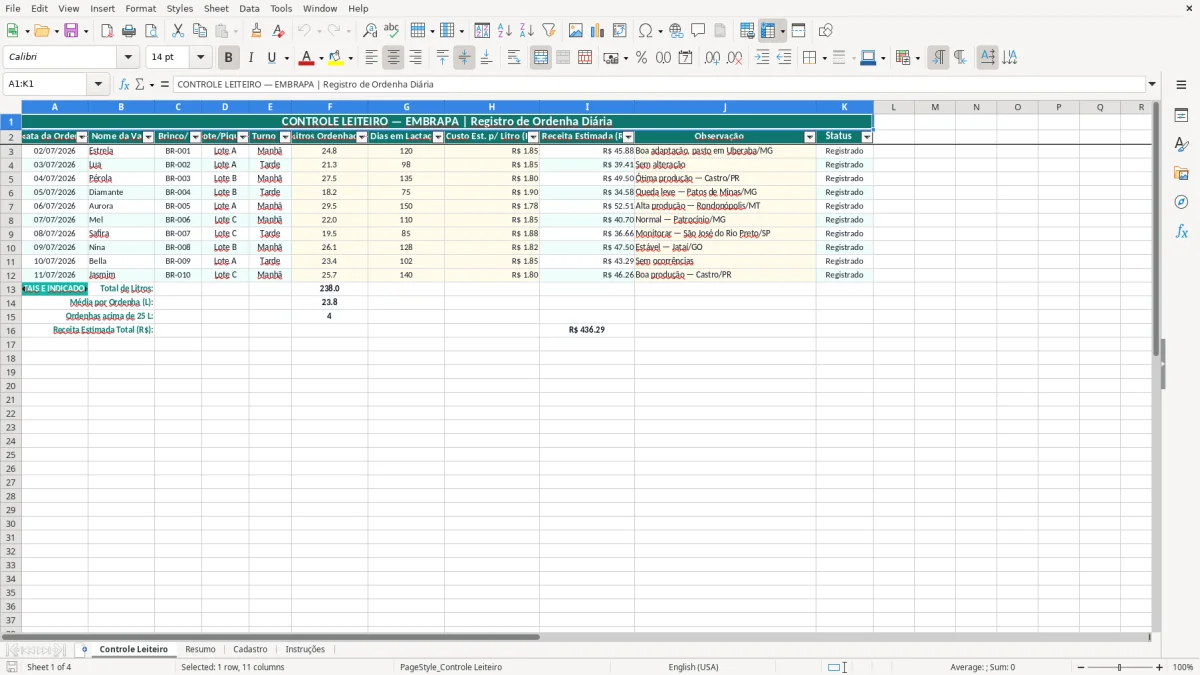Open sidebar Gallery deck
Image resolution: width=1200 pixels, height=675 pixels.
(x=1181, y=174)
